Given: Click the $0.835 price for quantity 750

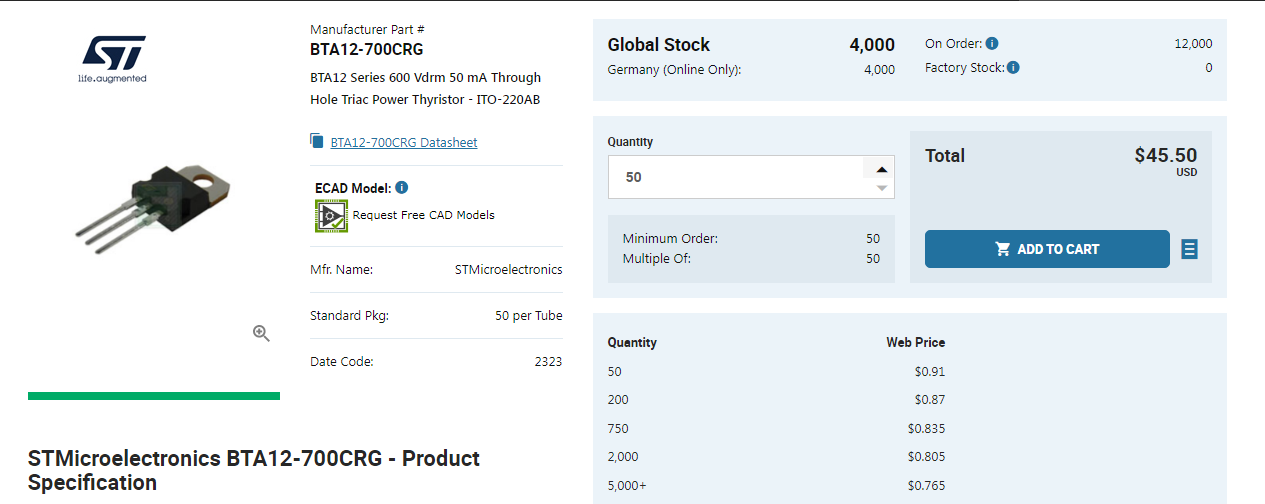Looking at the screenshot, I should click(x=926, y=429).
